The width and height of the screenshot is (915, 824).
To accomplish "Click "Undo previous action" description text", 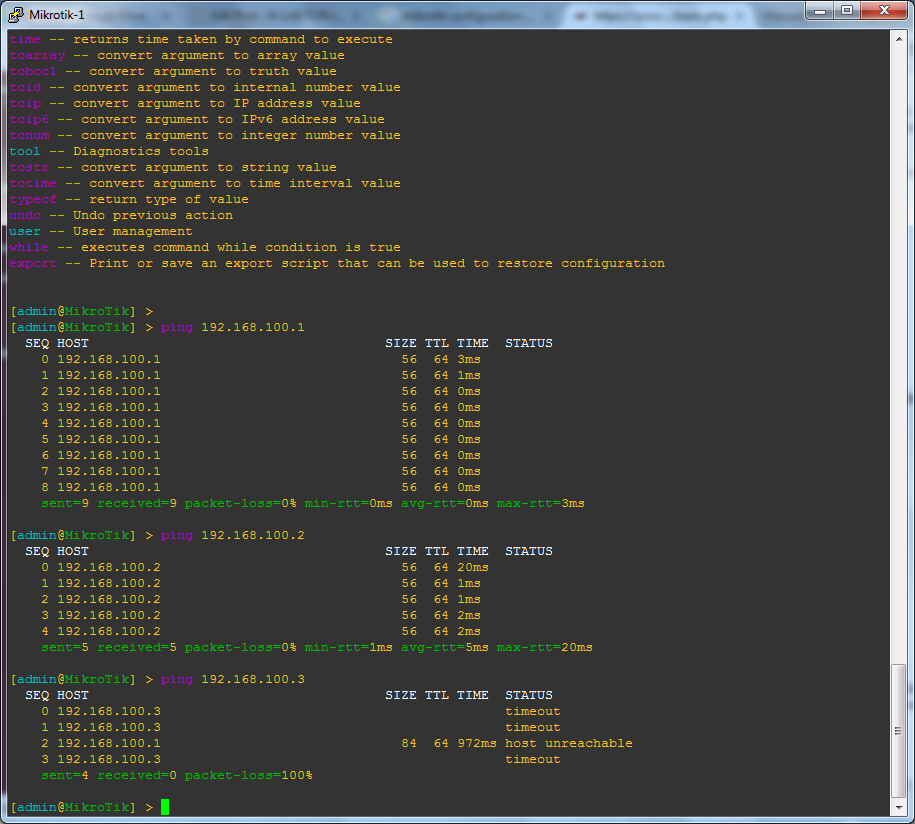I will [x=153, y=215].
